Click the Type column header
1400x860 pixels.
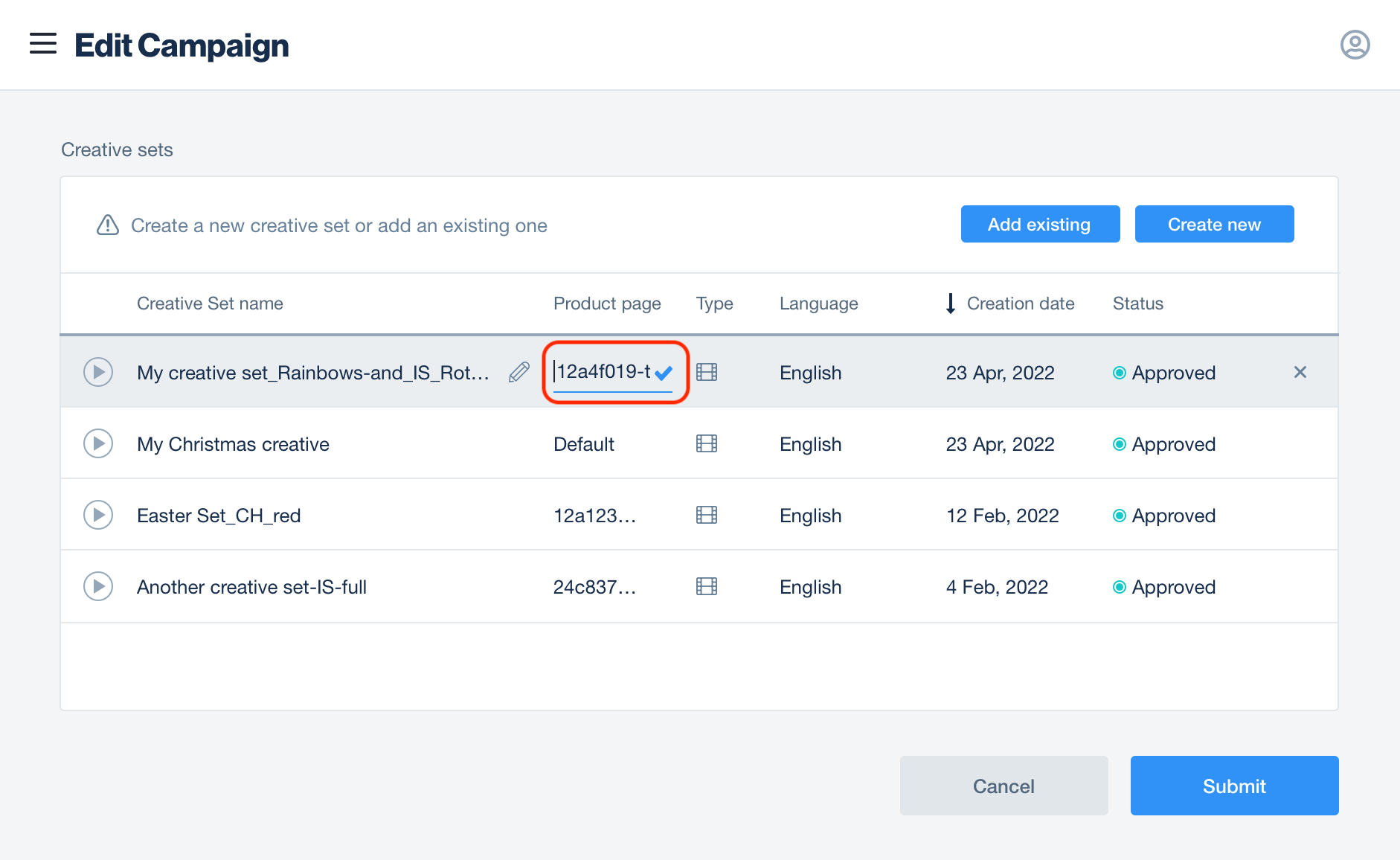click(714, 304)
